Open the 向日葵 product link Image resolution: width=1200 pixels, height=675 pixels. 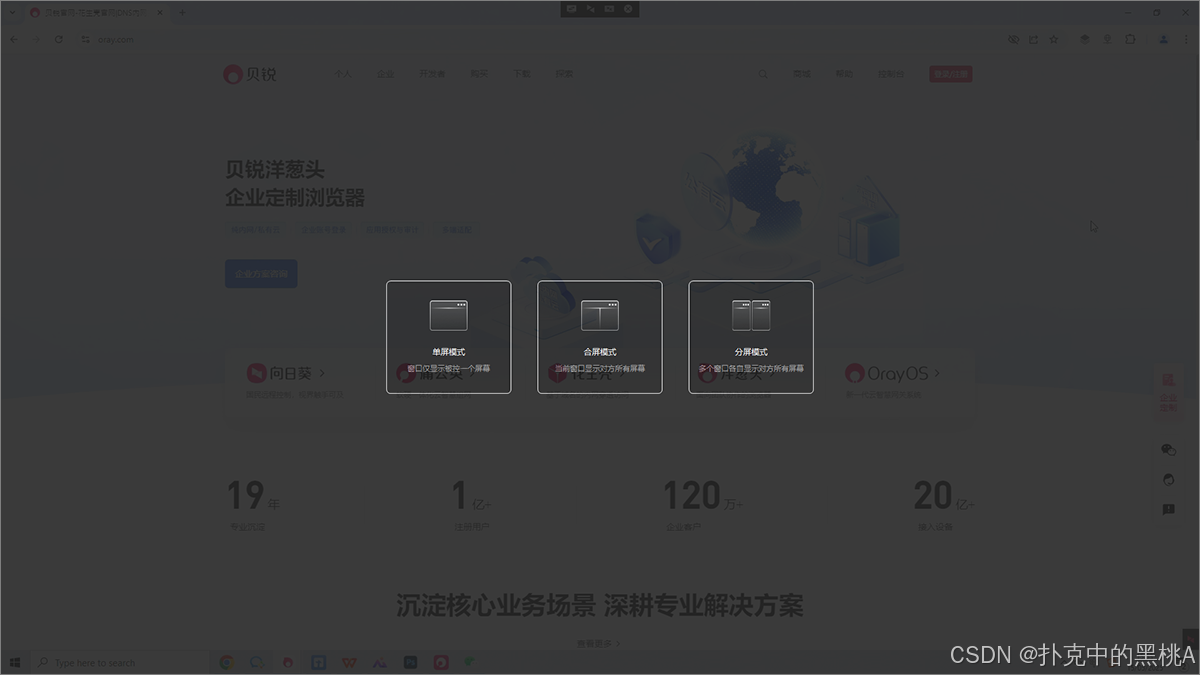click(x=286, y=373)
